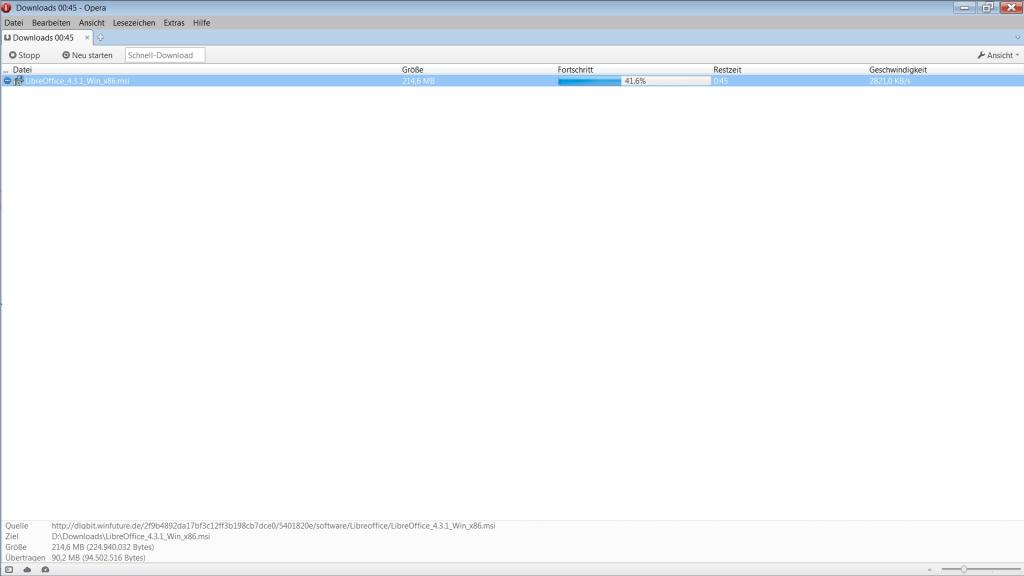The height and width of the screenshot is (576, 1024).
Task: Open the Extras menu
Action: (174, 23)
